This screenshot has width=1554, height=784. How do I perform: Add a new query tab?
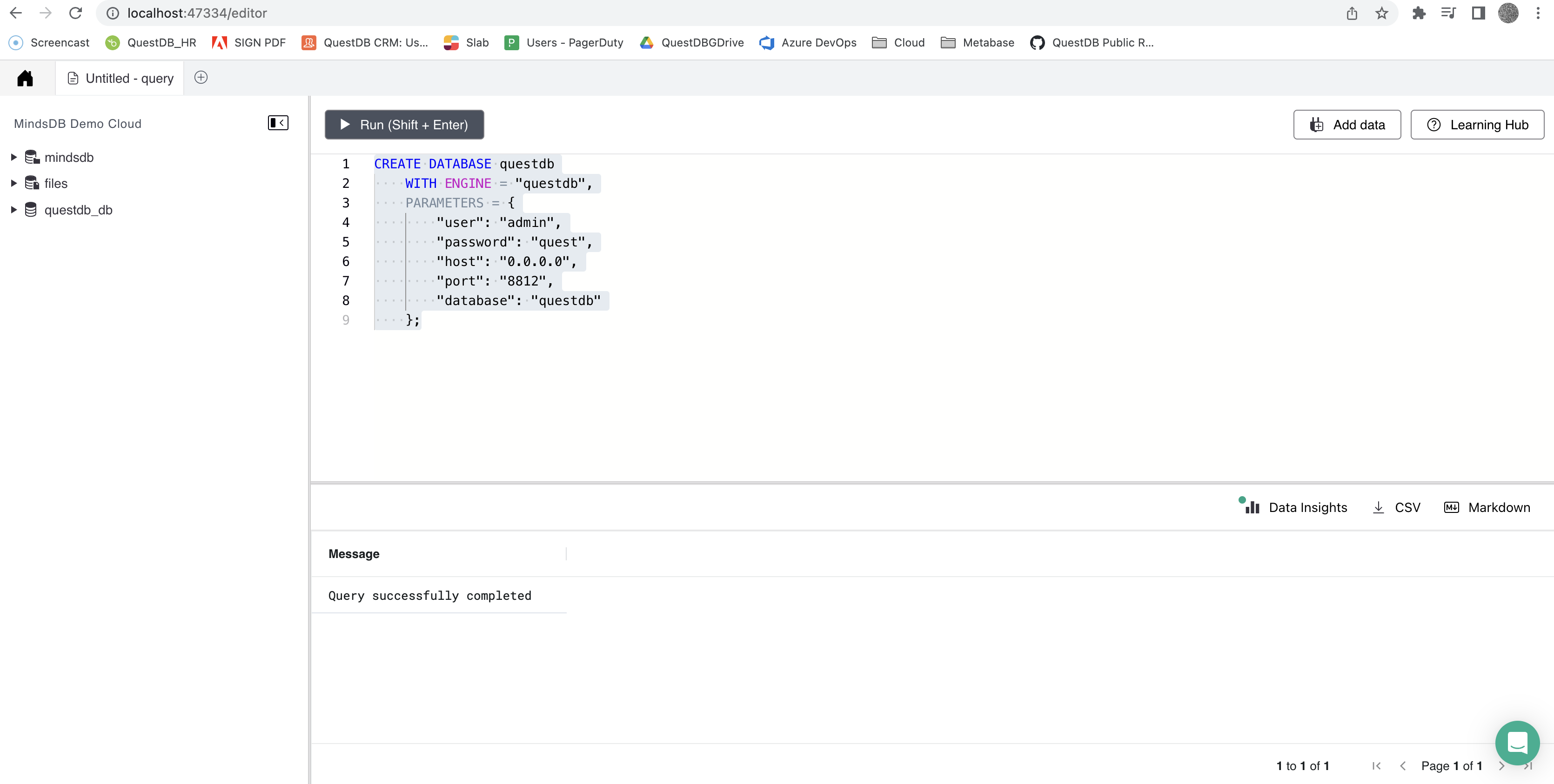(x=201, y=78)
